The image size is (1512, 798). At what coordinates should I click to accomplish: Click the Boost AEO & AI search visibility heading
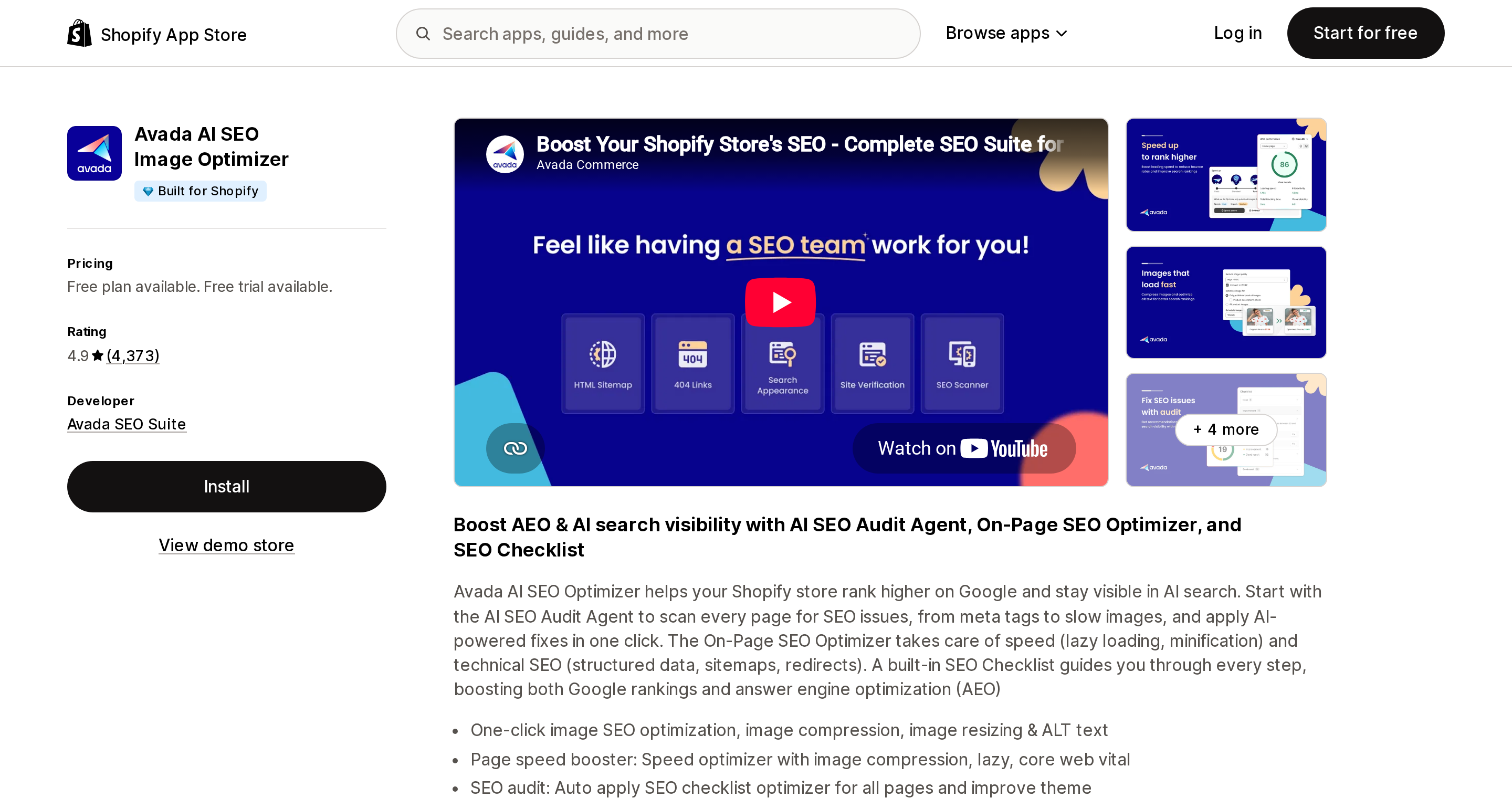coord(847,537)
